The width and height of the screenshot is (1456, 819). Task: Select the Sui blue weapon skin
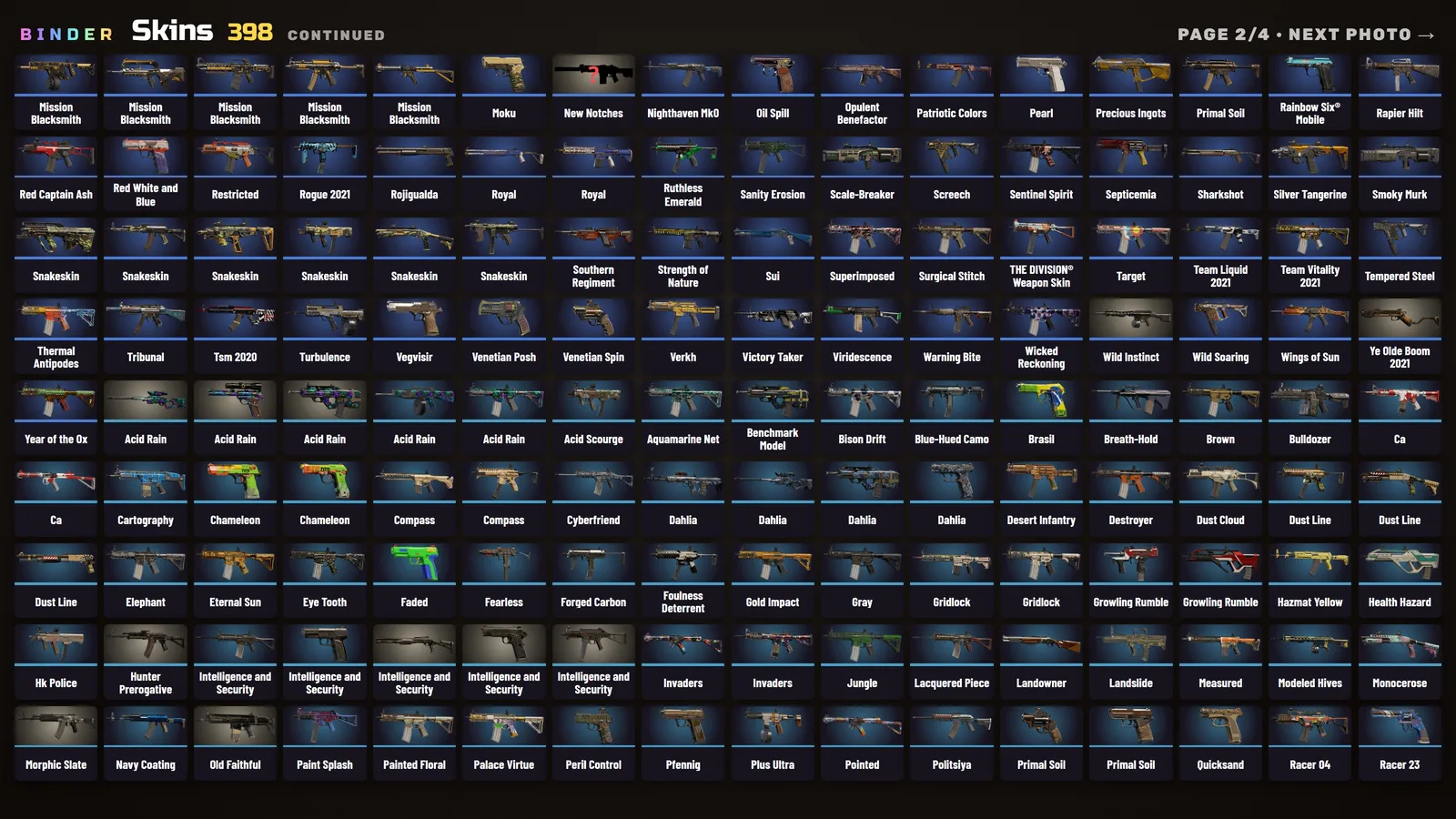coord(773,256)
